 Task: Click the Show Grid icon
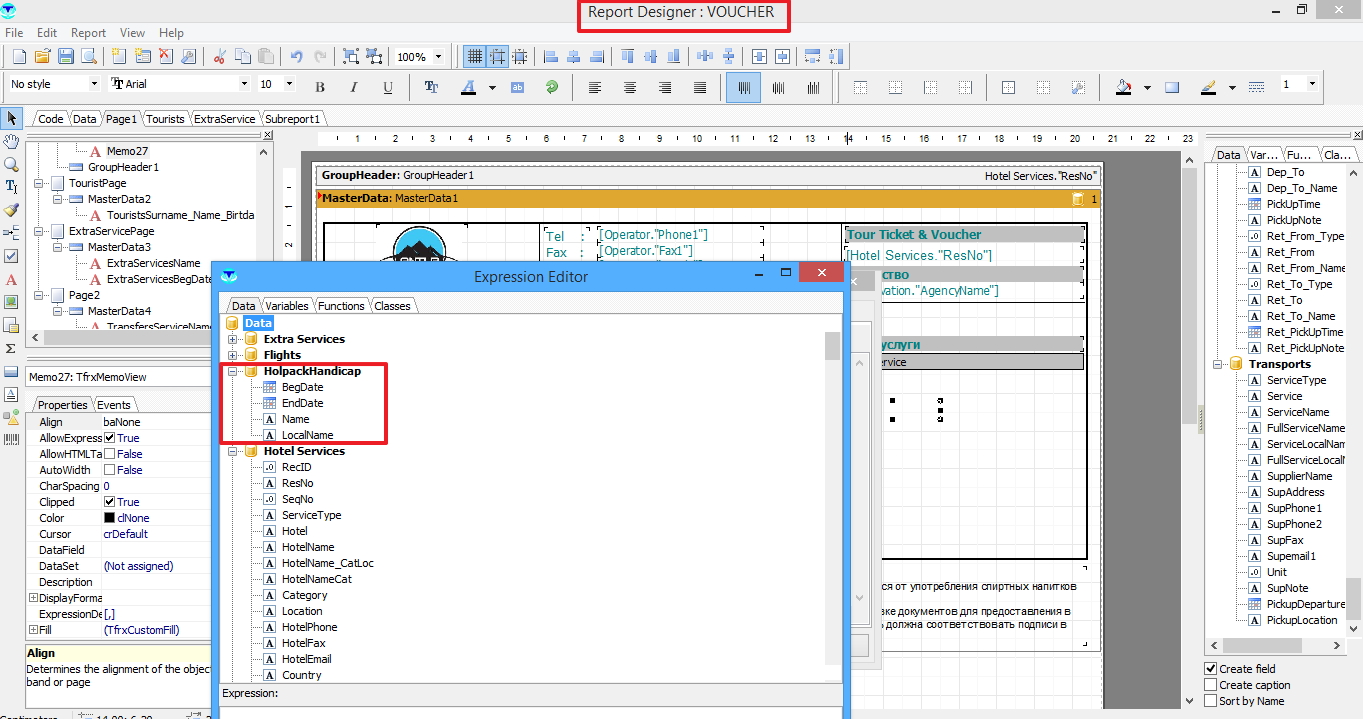(474, 57)
